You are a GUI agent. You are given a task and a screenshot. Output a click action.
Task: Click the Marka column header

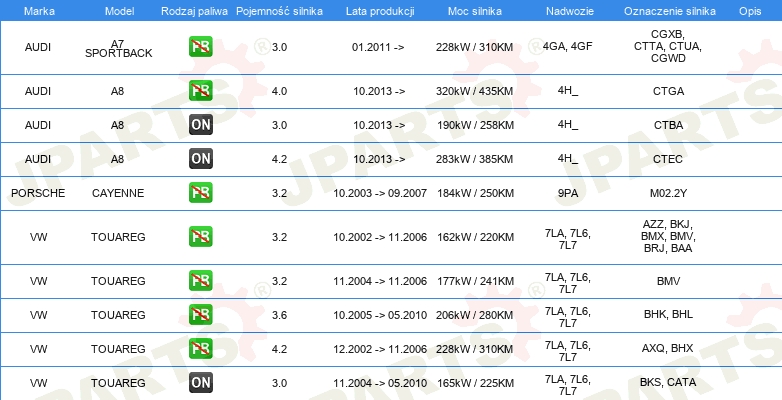coord(37,11)
